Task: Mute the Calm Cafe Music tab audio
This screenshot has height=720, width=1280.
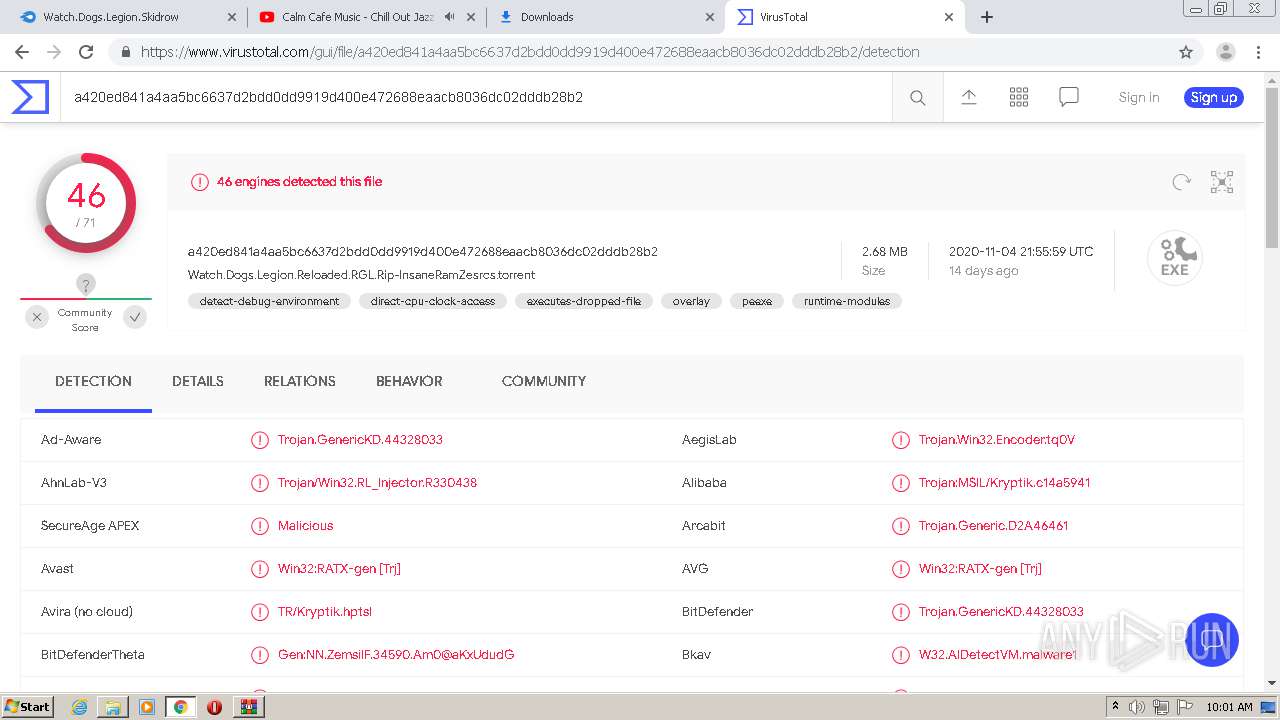Action: (449, 17)
